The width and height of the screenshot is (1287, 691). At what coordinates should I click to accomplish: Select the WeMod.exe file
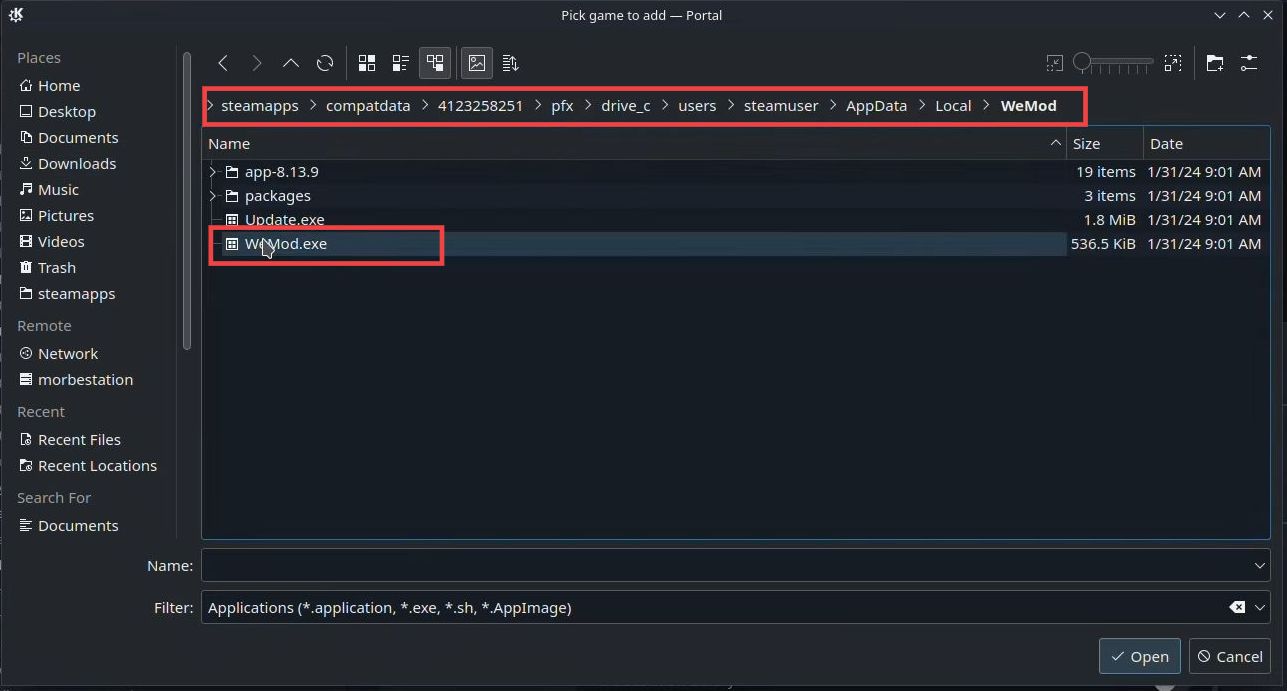click(x=735, y=244)
